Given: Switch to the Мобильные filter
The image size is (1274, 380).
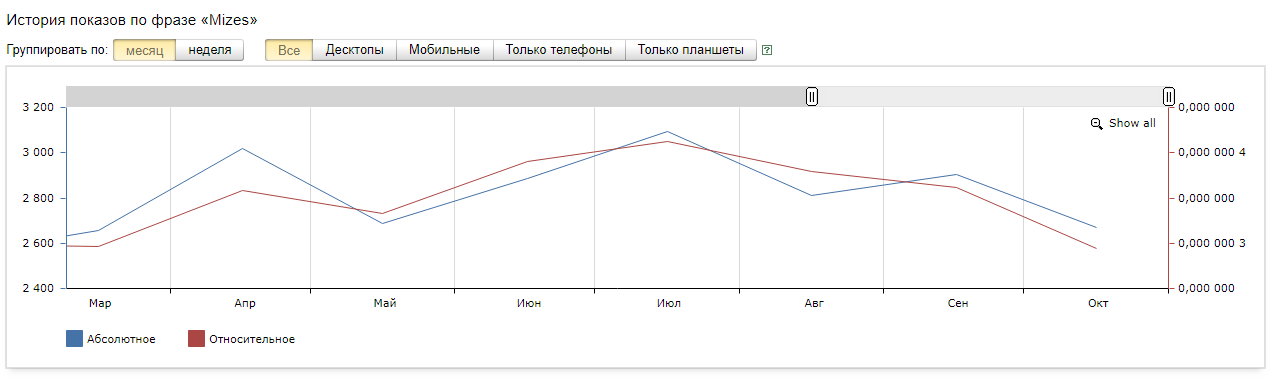Looking at the screenshot, I should [x=445, y=50].
